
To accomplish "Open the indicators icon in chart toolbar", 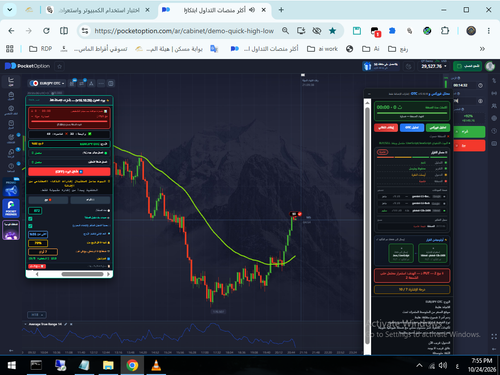I will click(82, 83).
